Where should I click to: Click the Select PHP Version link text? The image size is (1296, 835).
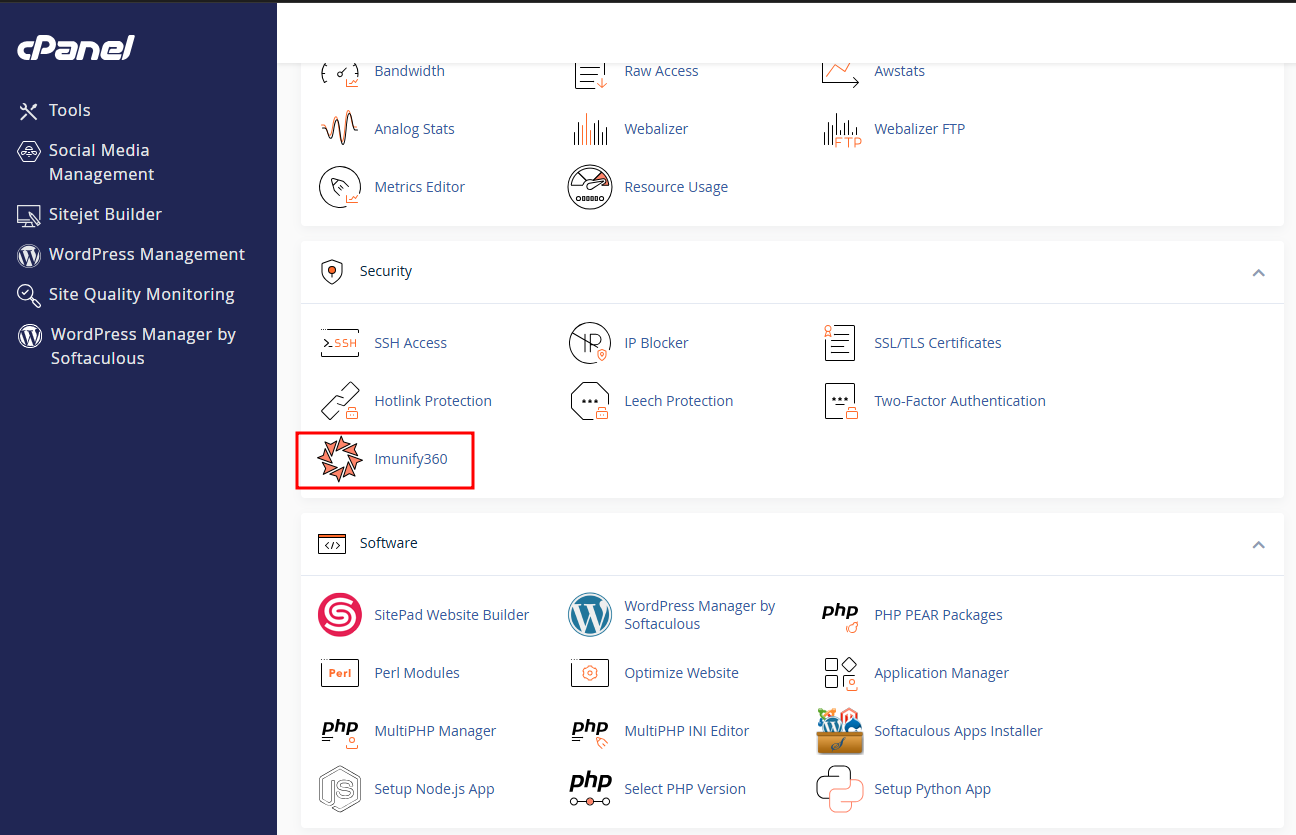pyautogui.click(x=685, y=789)
